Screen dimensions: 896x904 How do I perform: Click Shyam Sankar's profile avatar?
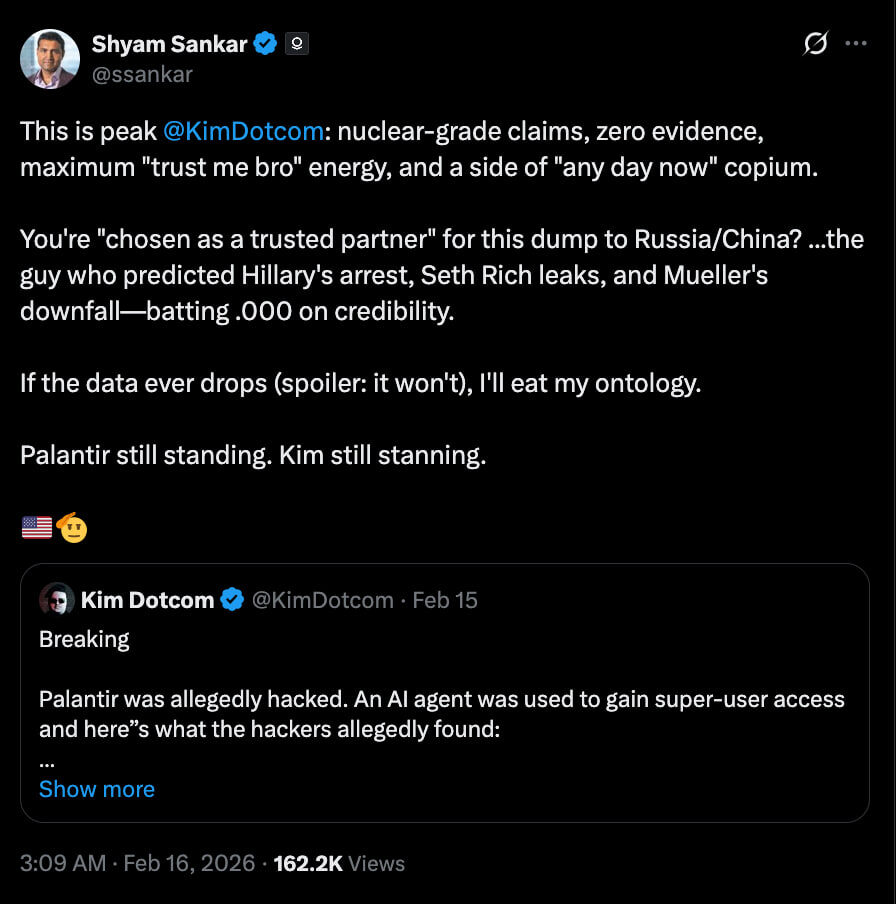pyautogui.click(x=50, y=59)
